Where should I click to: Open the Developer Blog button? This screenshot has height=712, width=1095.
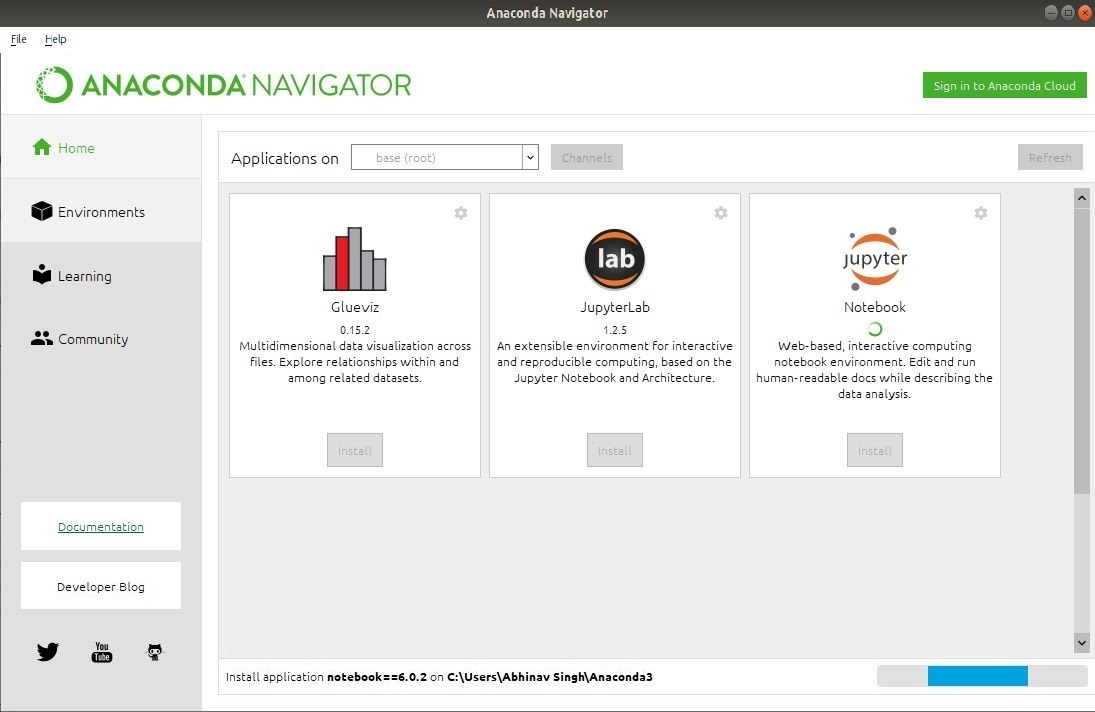[x=101, y=586]
